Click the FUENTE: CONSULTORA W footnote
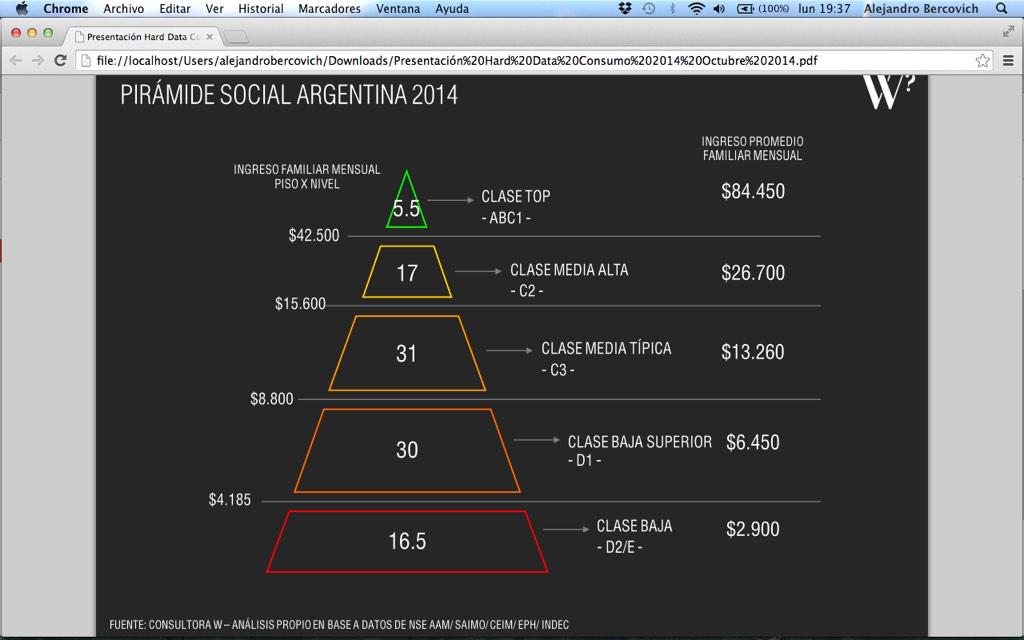This screenshot has width=1024, height=640. point(339,624)
